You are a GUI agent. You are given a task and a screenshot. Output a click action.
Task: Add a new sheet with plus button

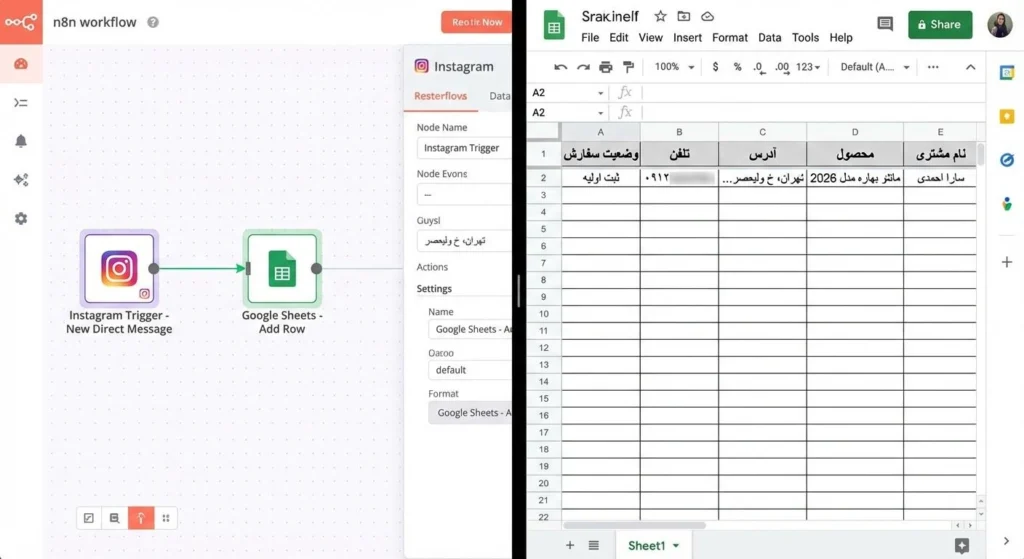[x=569, y=545]
